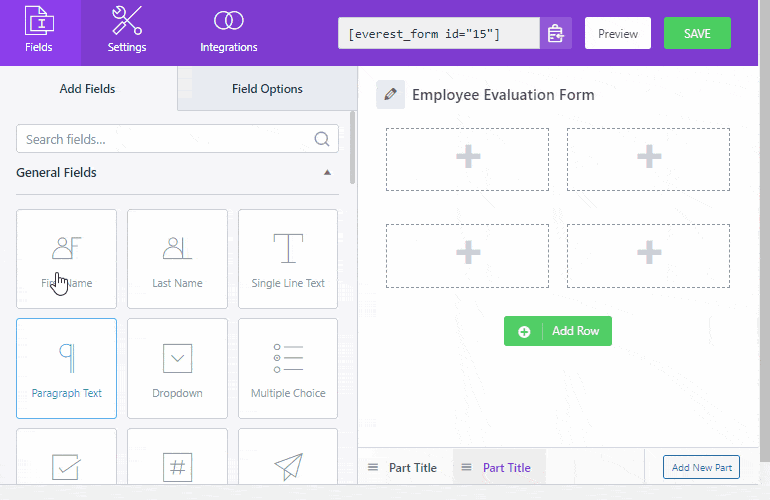Click Employee Evaluation Form title text

503,95
